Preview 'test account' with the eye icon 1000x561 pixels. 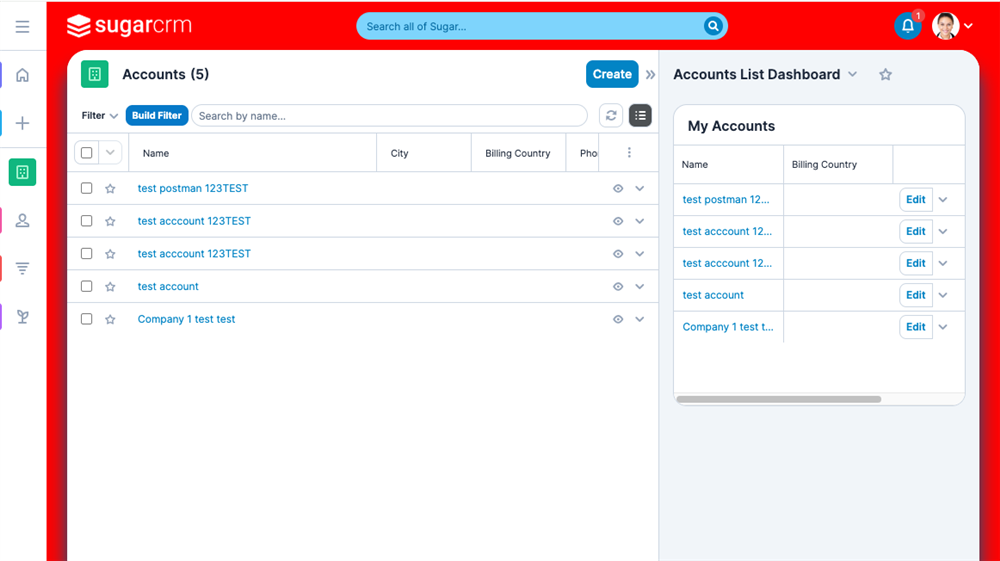(x=618, y=287)
